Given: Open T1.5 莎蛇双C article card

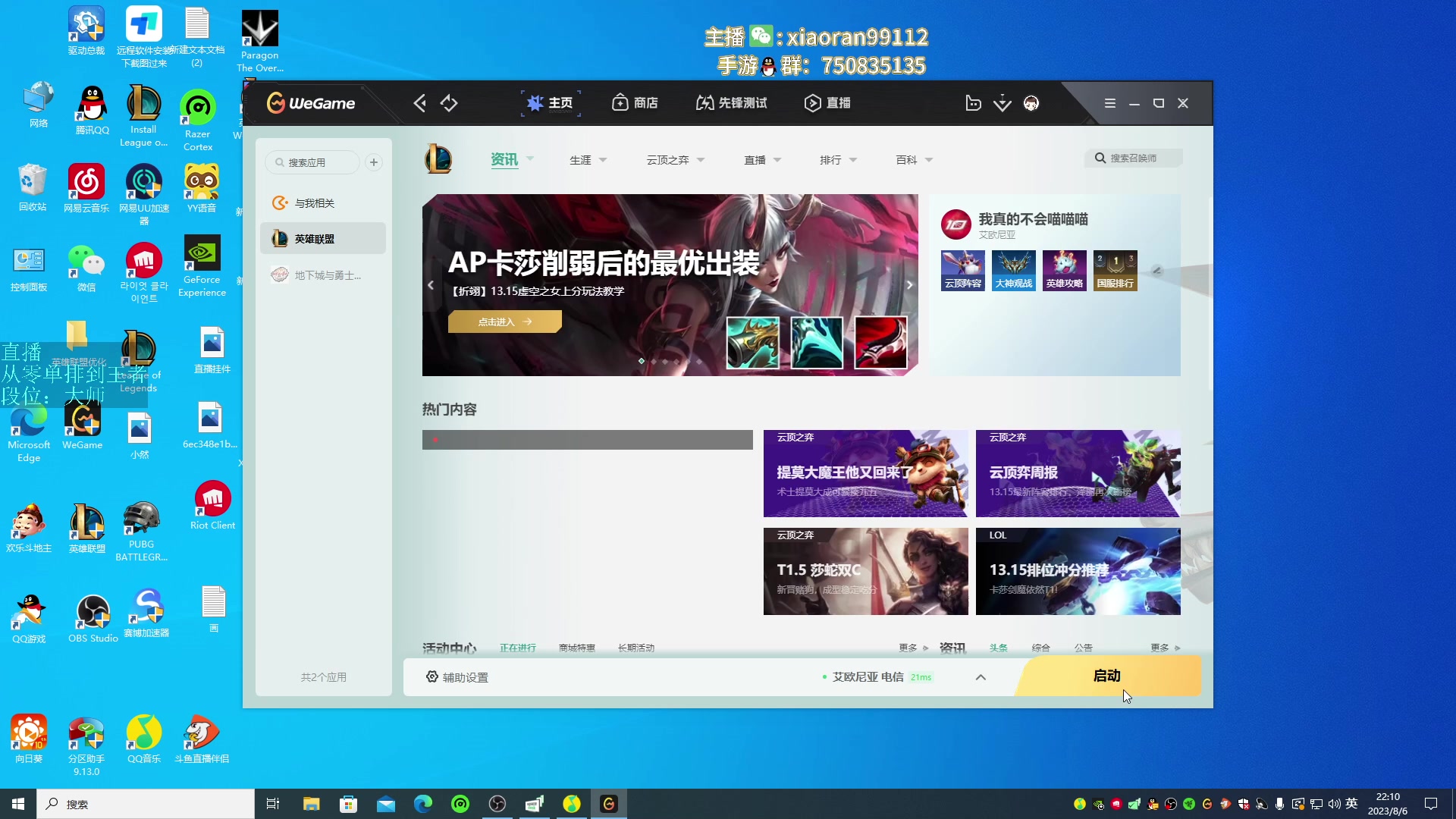Looking at the screenshot, I should click(x=866, y=572).
